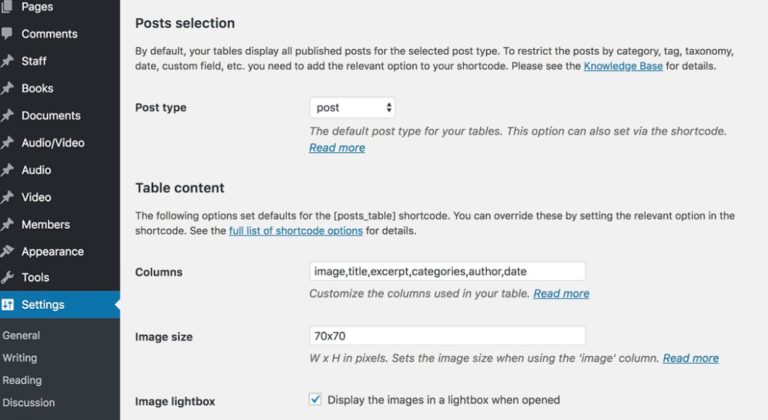Click Read more beside Columns description
This screenshot has height=420, width=768.
(561, 293)
